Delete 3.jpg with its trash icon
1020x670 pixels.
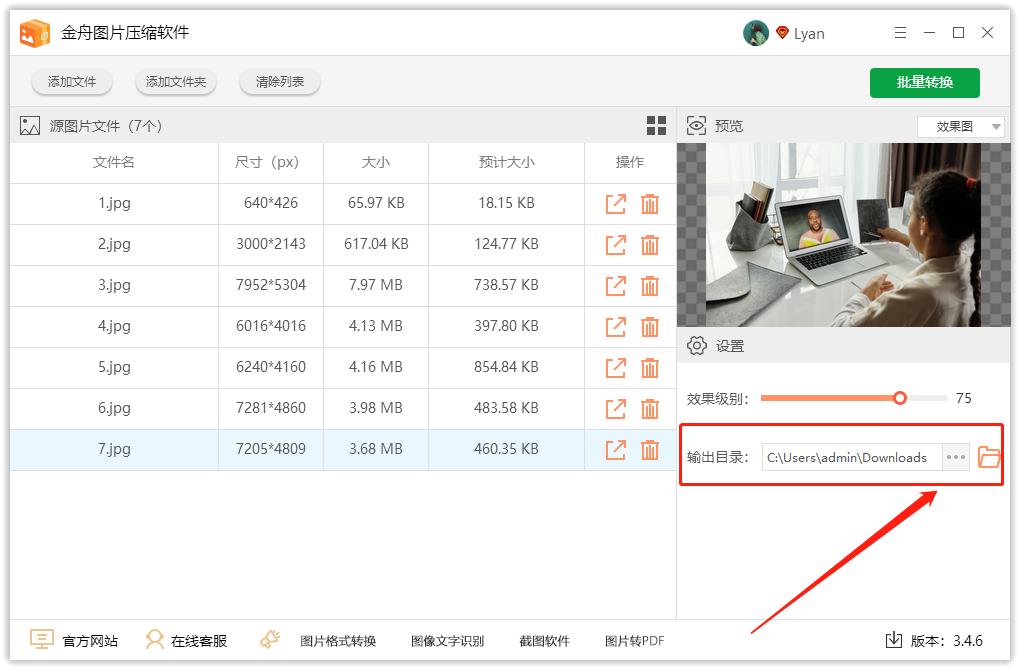(651, 285)
